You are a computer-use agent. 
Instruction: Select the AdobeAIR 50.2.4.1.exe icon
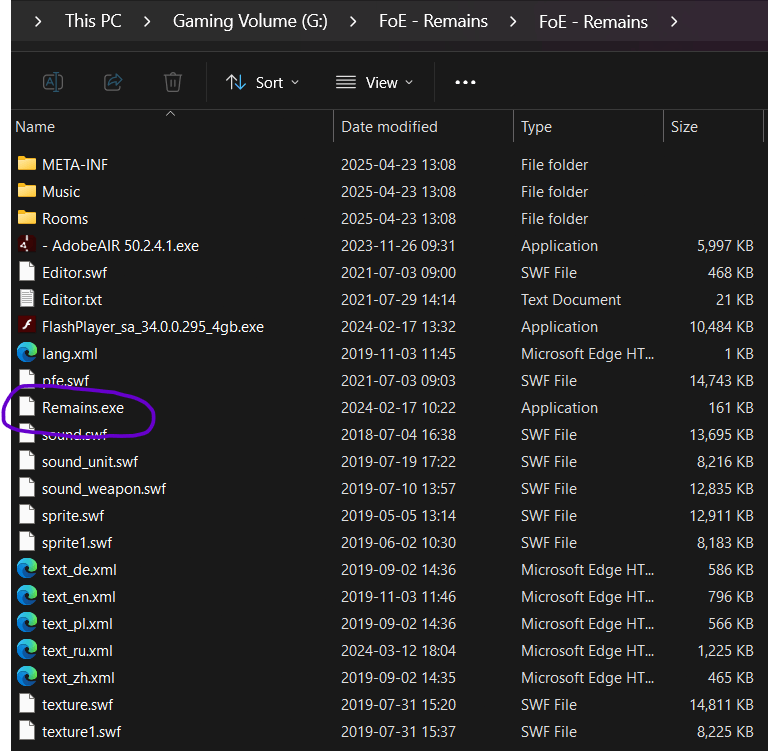[x=27, y=244]
